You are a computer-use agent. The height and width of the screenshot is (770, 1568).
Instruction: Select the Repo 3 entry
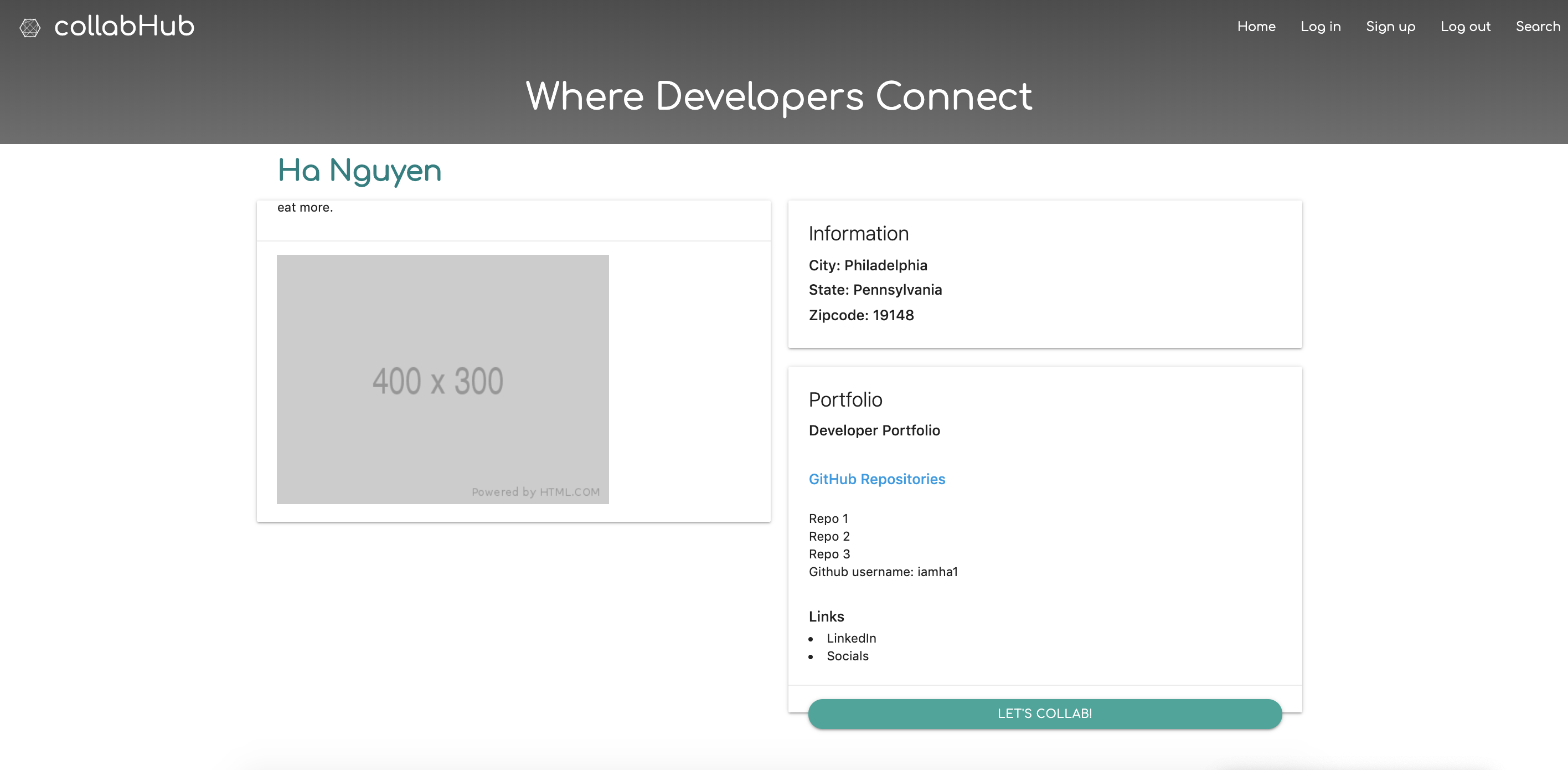828,554
